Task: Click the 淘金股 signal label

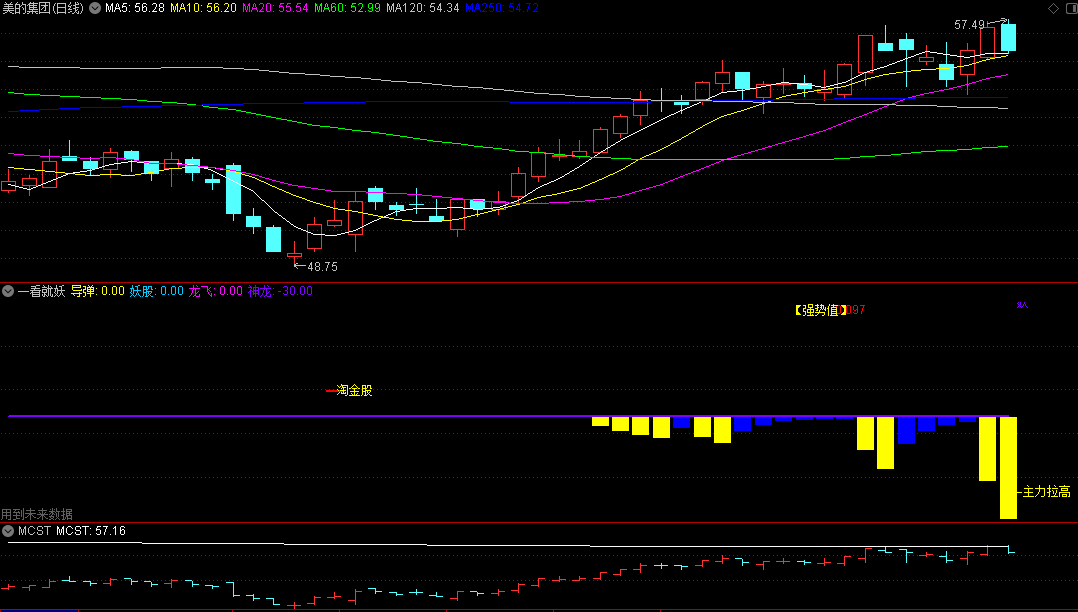Action: tap(354, 391)
